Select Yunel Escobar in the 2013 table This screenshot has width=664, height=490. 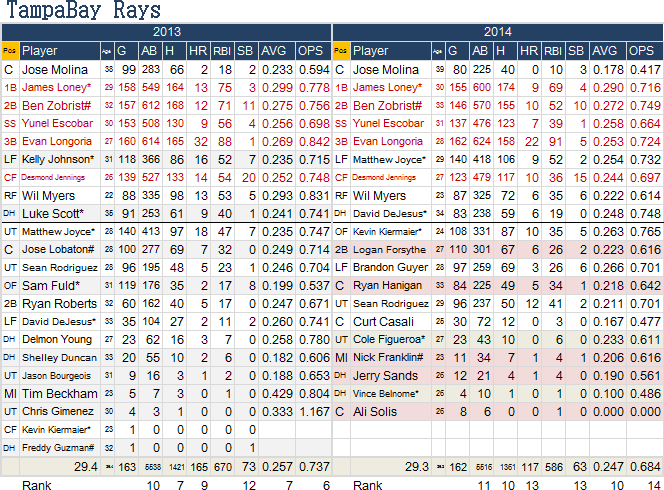57,123
